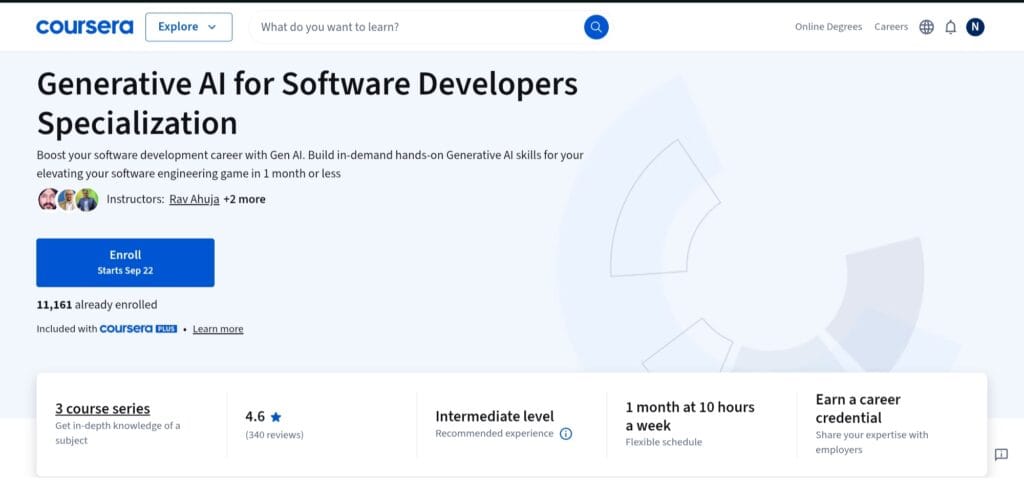
Task: Click the '(340 reviews)' text
Action: (x=274, y=435)
